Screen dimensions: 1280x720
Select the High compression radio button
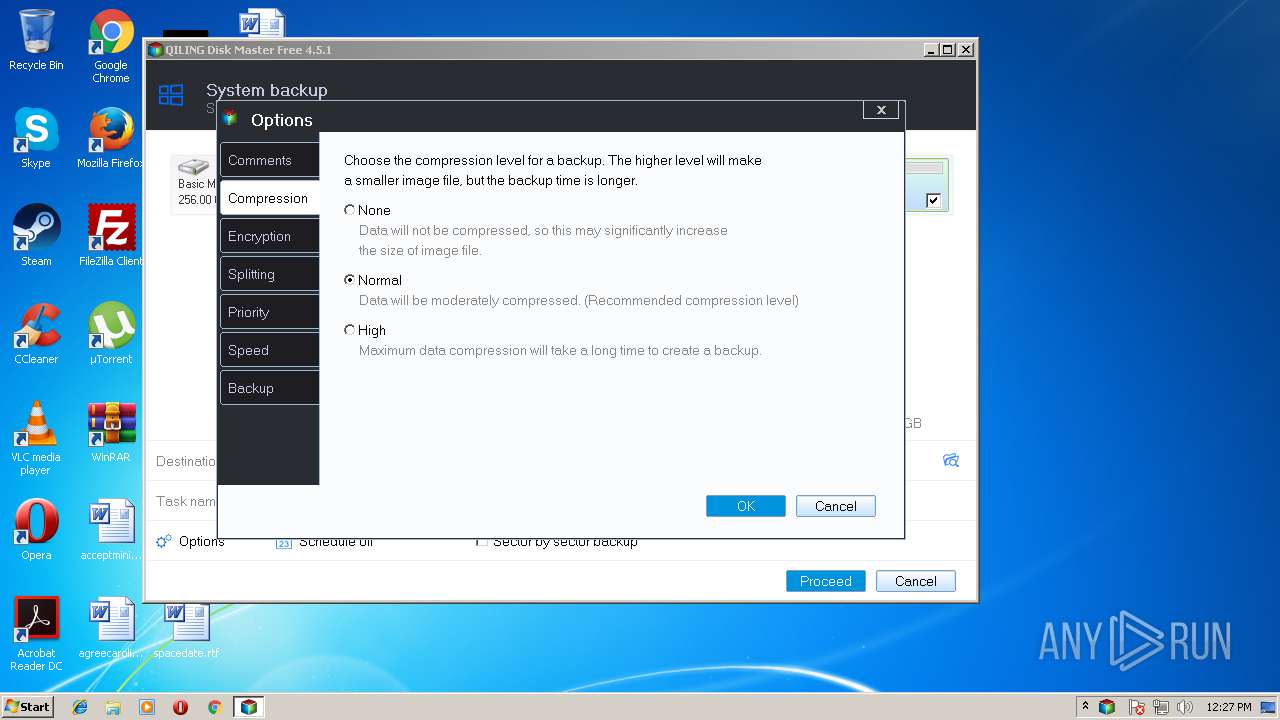[x=349, y=330]
